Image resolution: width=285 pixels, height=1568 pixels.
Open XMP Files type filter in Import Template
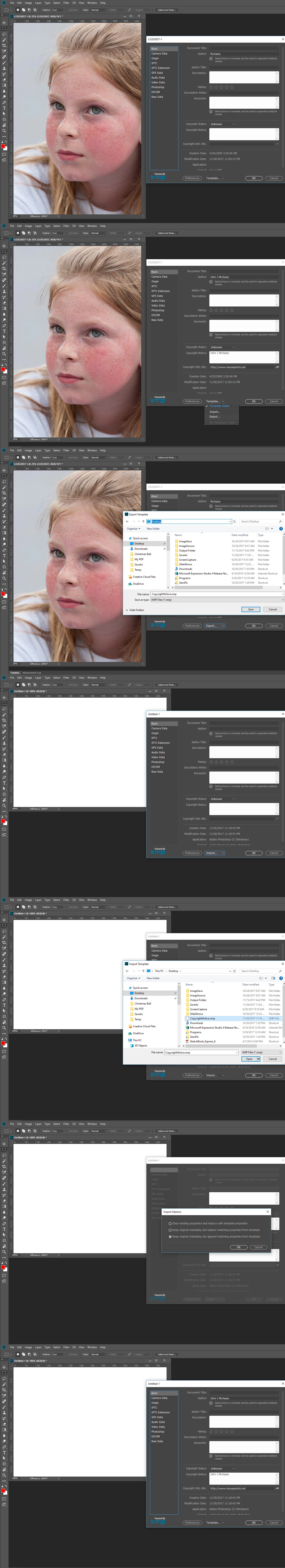pyautogui.click(x=261, y=1052)
